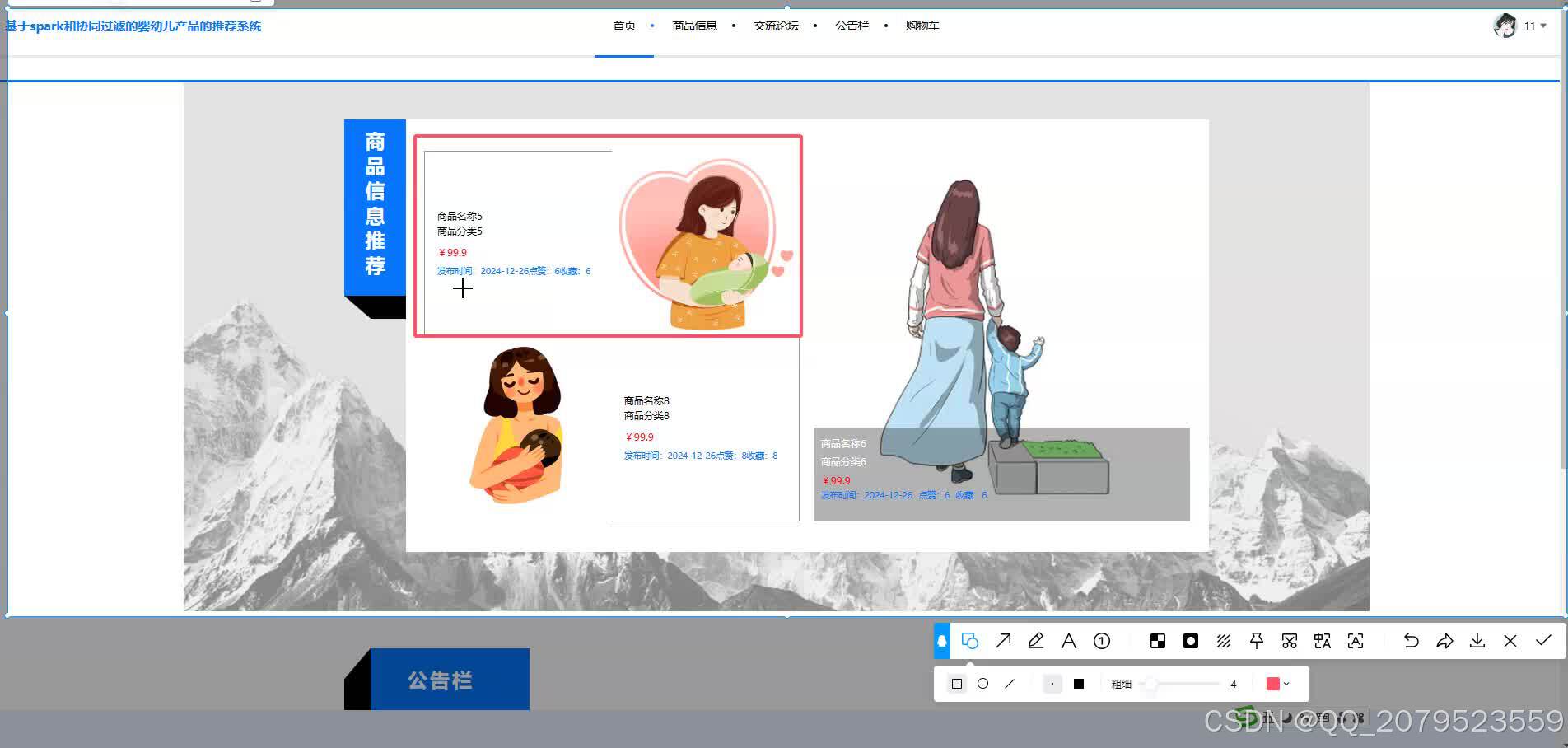
Task: Open the text recognition OCR tool
Action: coord(1355,640)
